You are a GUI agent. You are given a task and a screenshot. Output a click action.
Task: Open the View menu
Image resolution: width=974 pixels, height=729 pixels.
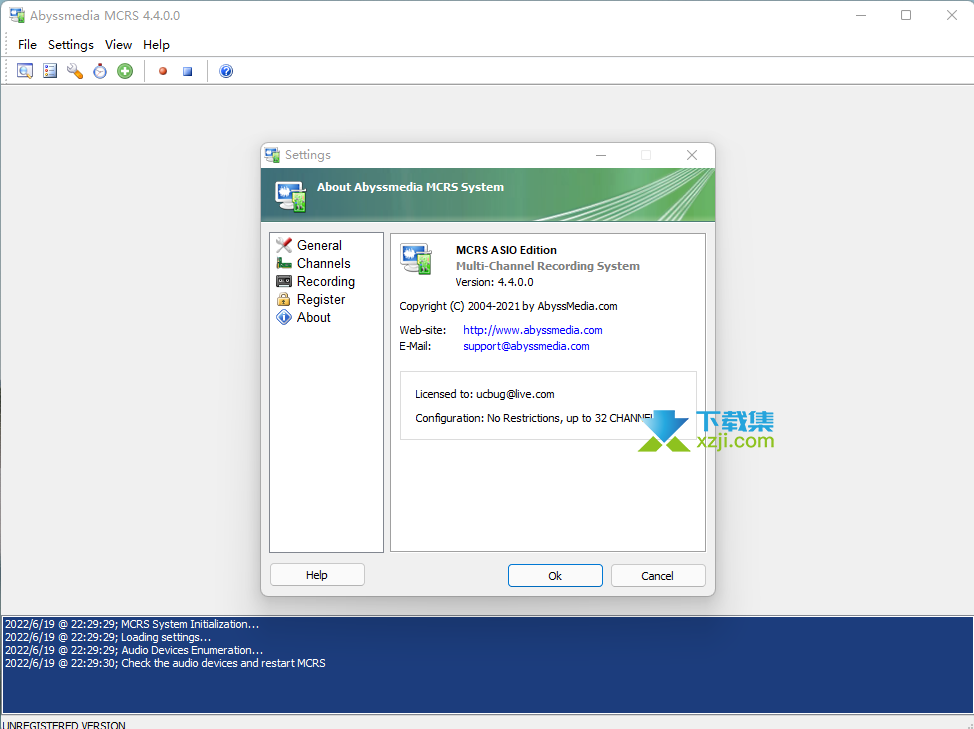[118, 45]
